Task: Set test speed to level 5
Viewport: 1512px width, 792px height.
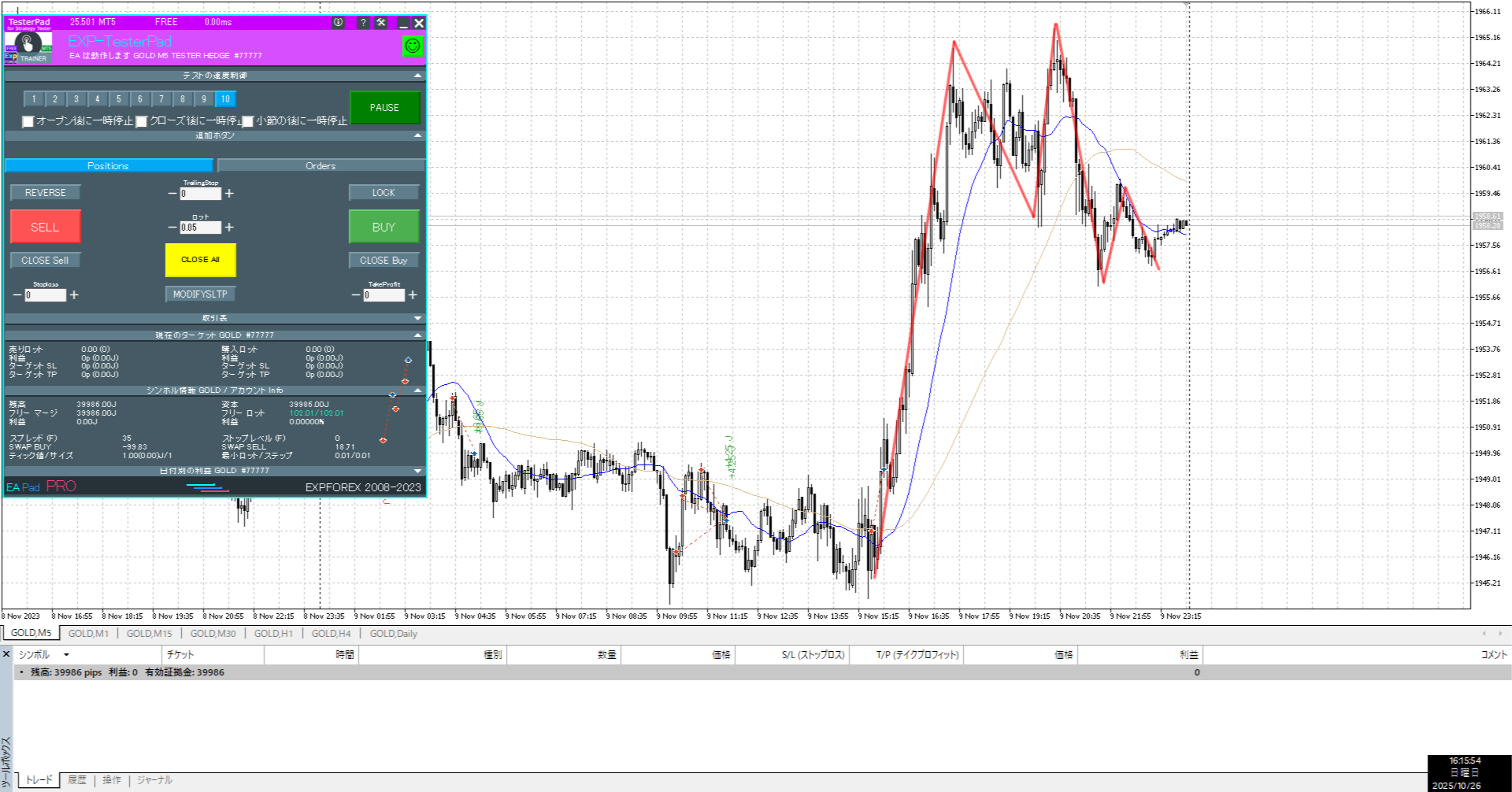Action: (119, 99)
